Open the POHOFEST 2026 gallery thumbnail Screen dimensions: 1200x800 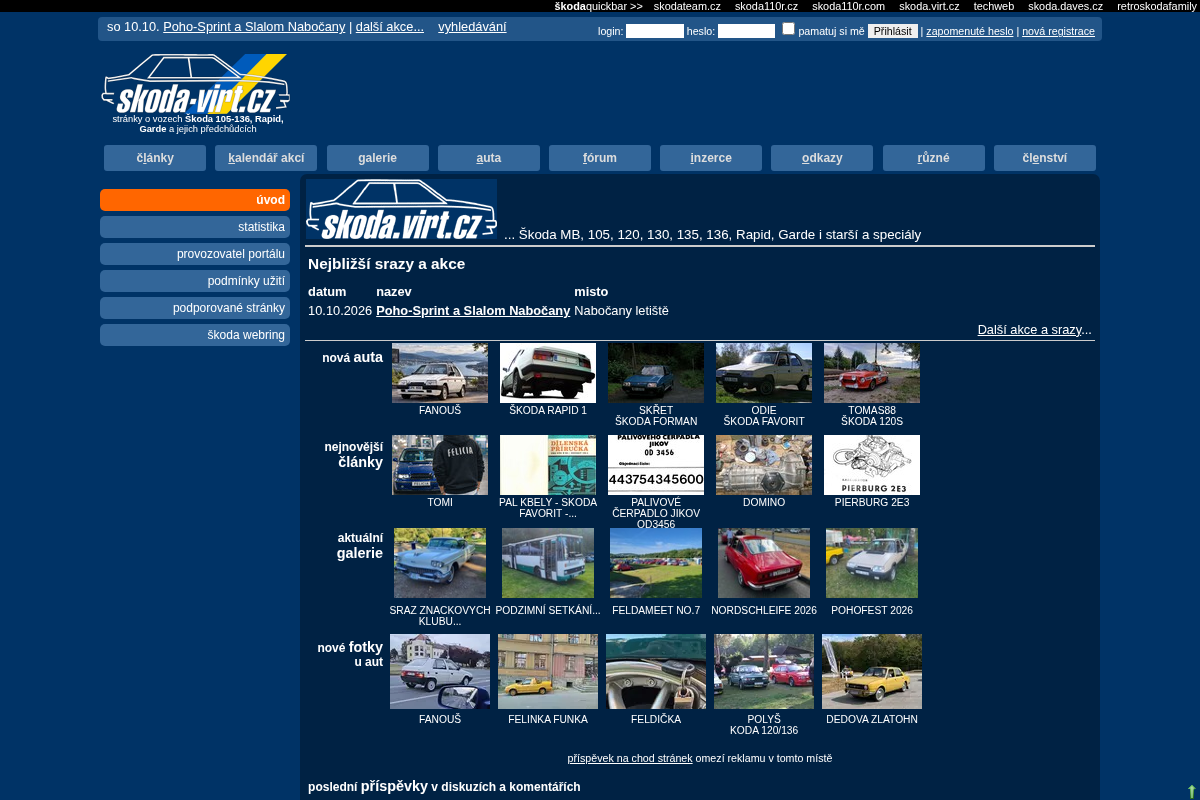872,563
